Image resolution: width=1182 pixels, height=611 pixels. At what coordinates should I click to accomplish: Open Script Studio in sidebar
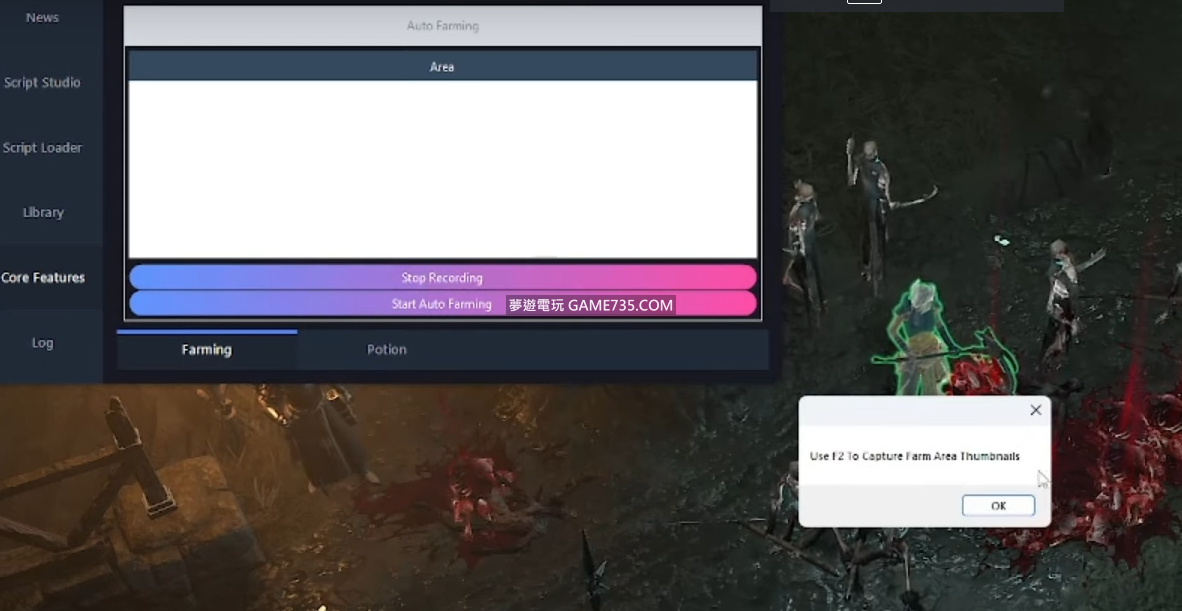[42, 83]
